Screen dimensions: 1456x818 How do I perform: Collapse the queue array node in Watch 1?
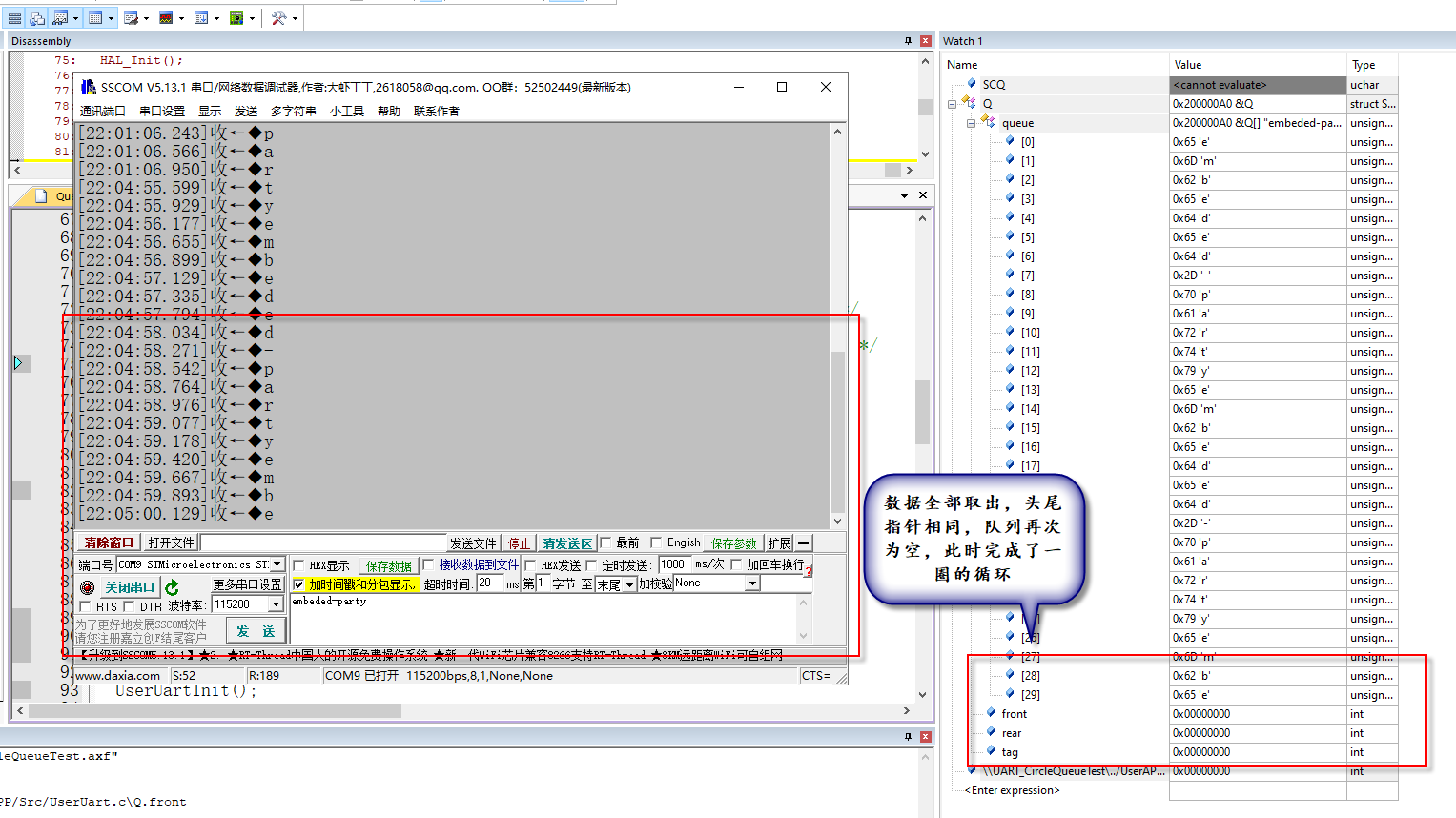[971, 122]
